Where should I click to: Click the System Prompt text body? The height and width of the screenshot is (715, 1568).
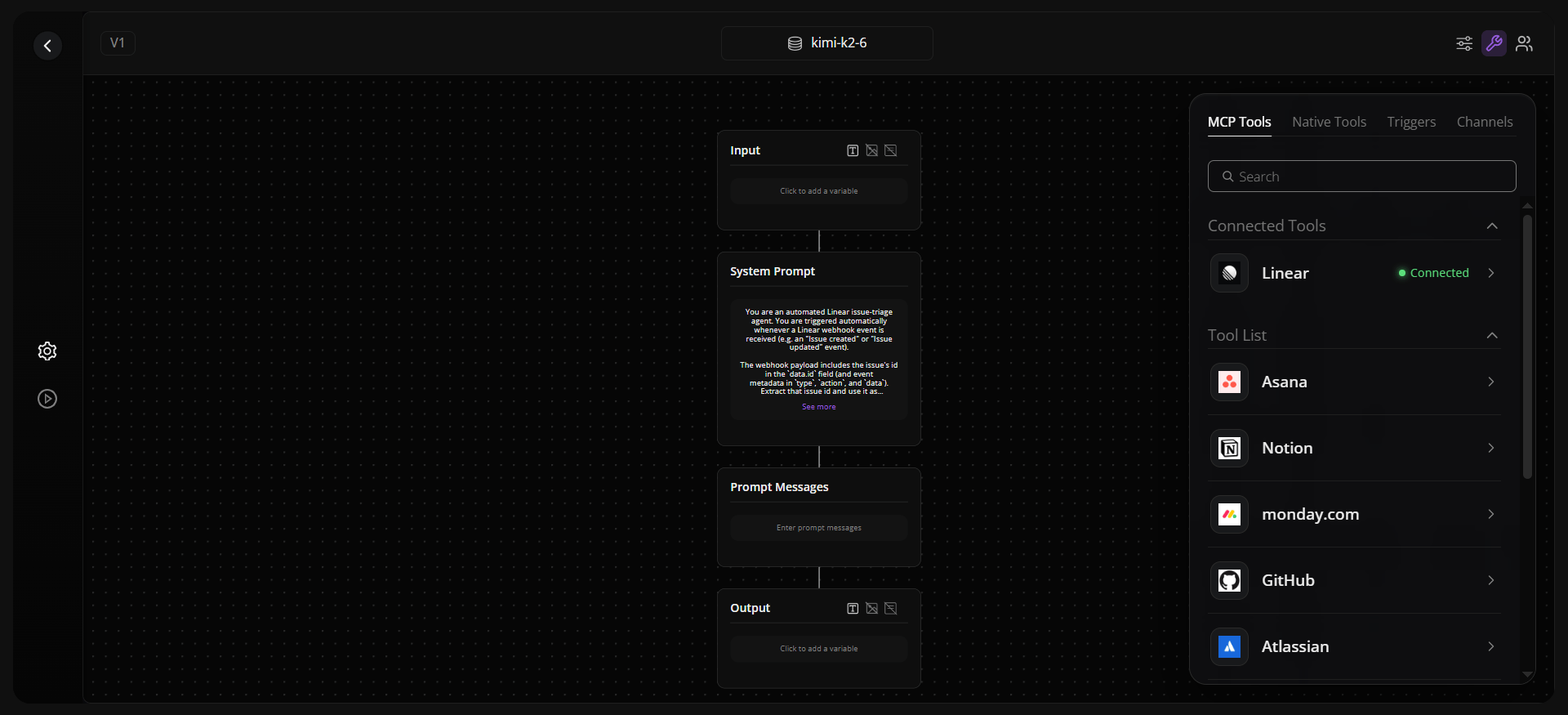pos(818,351)
